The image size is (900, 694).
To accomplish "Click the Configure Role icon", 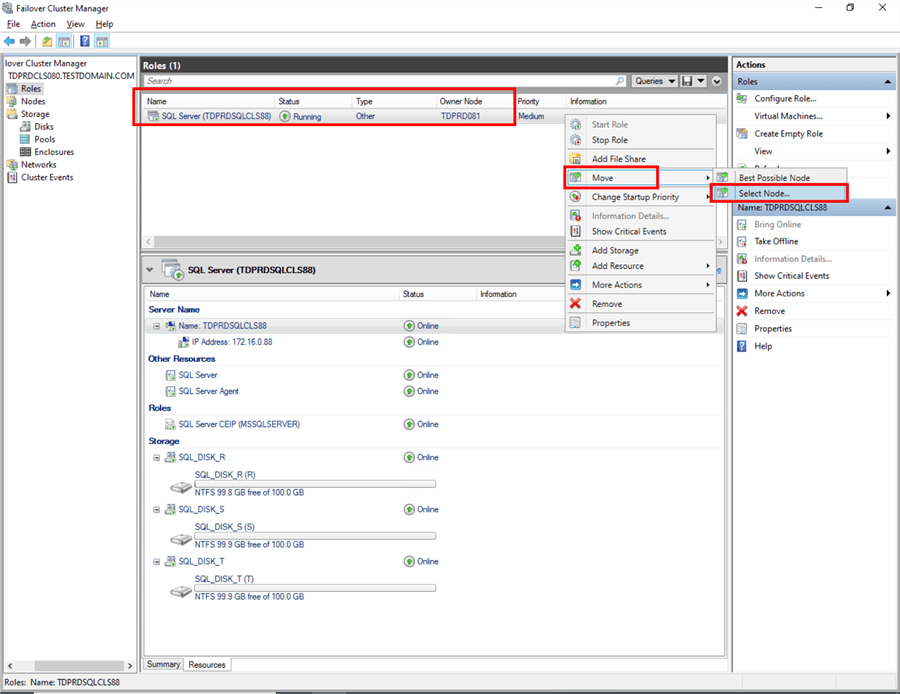I will click(742, 99).
